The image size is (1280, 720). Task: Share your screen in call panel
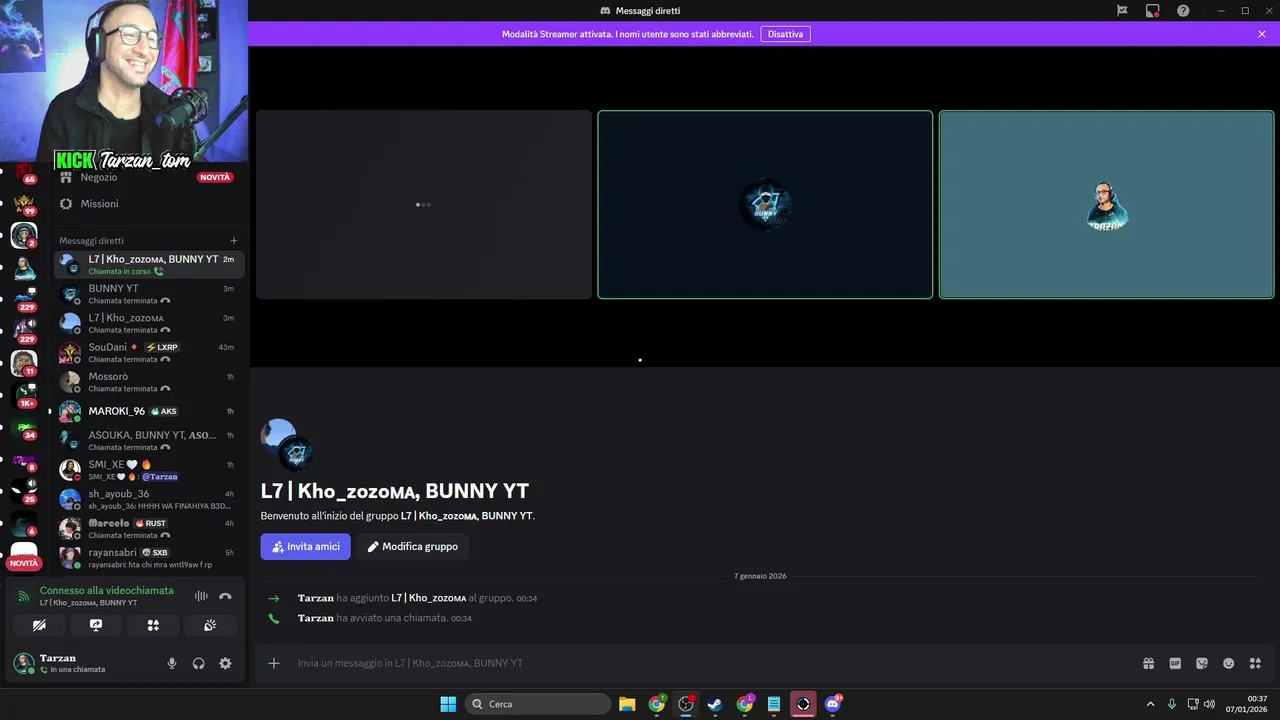click(96, 625)
